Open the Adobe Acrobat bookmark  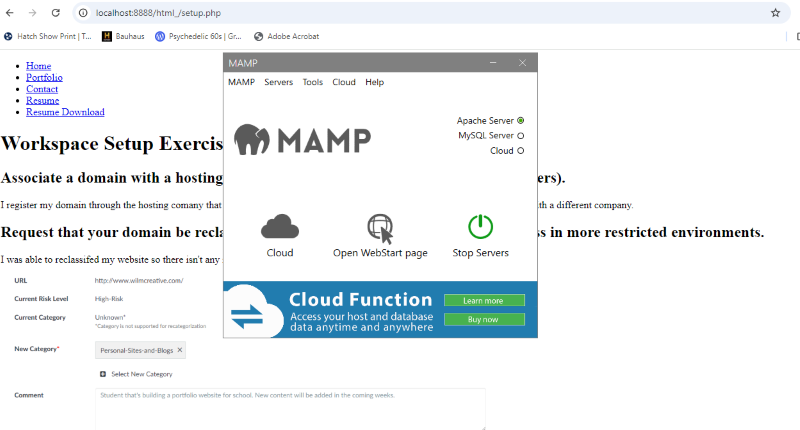coord(287,36)
